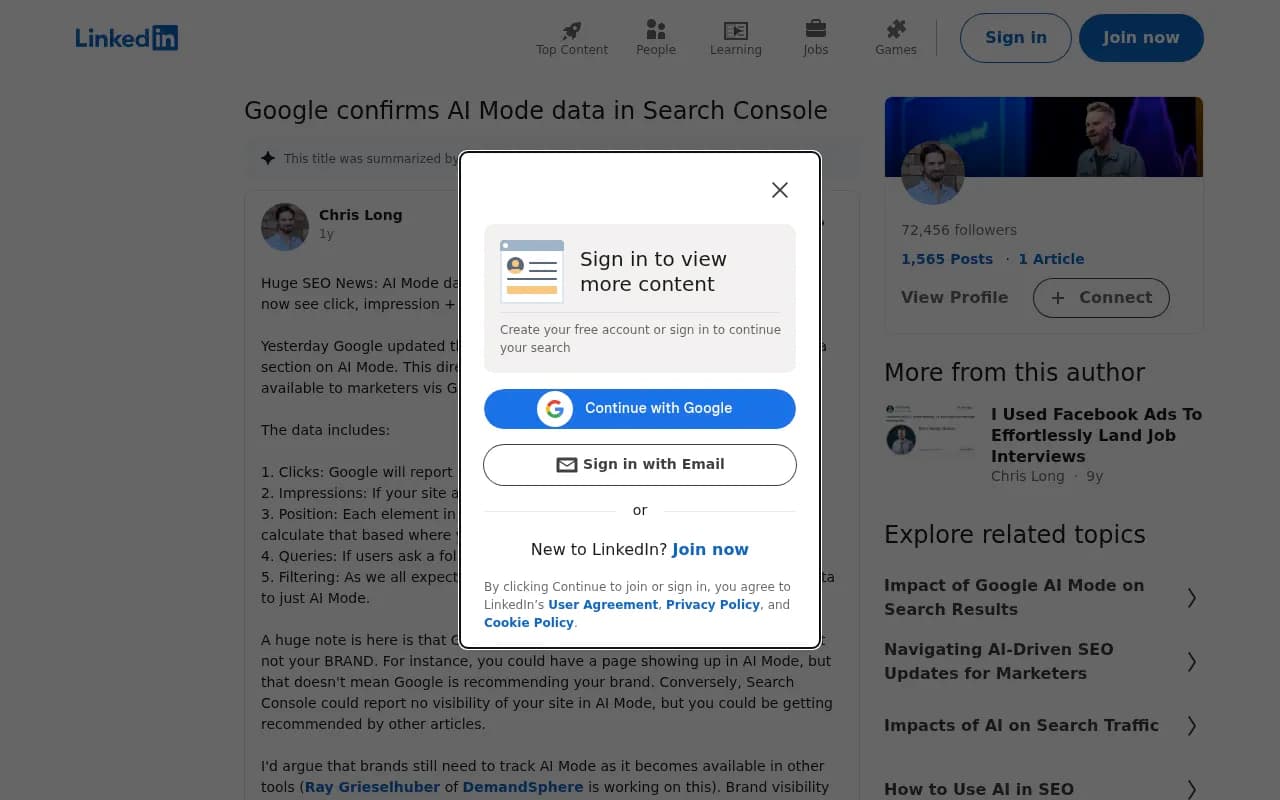Open Chris Long's post avatar
Viewport: 1280px width, 800px height.
(285, 227)
